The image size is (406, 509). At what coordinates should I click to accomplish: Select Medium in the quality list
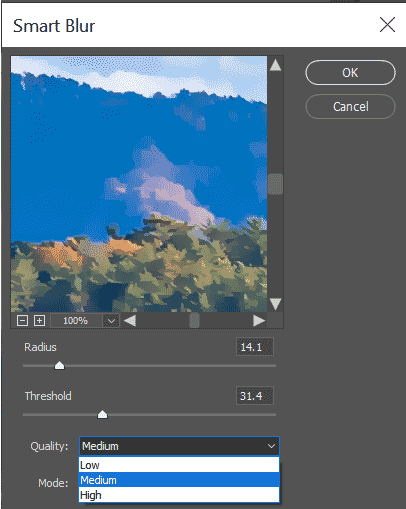click(x=179, y=480)
